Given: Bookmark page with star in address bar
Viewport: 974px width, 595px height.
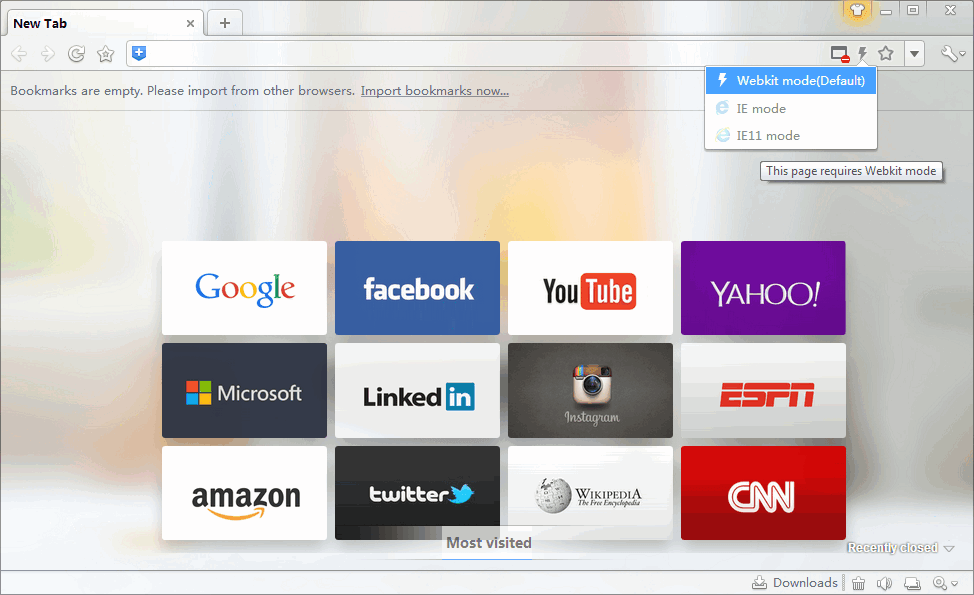Looking at the screenshot, I should (x=886, y=53).
